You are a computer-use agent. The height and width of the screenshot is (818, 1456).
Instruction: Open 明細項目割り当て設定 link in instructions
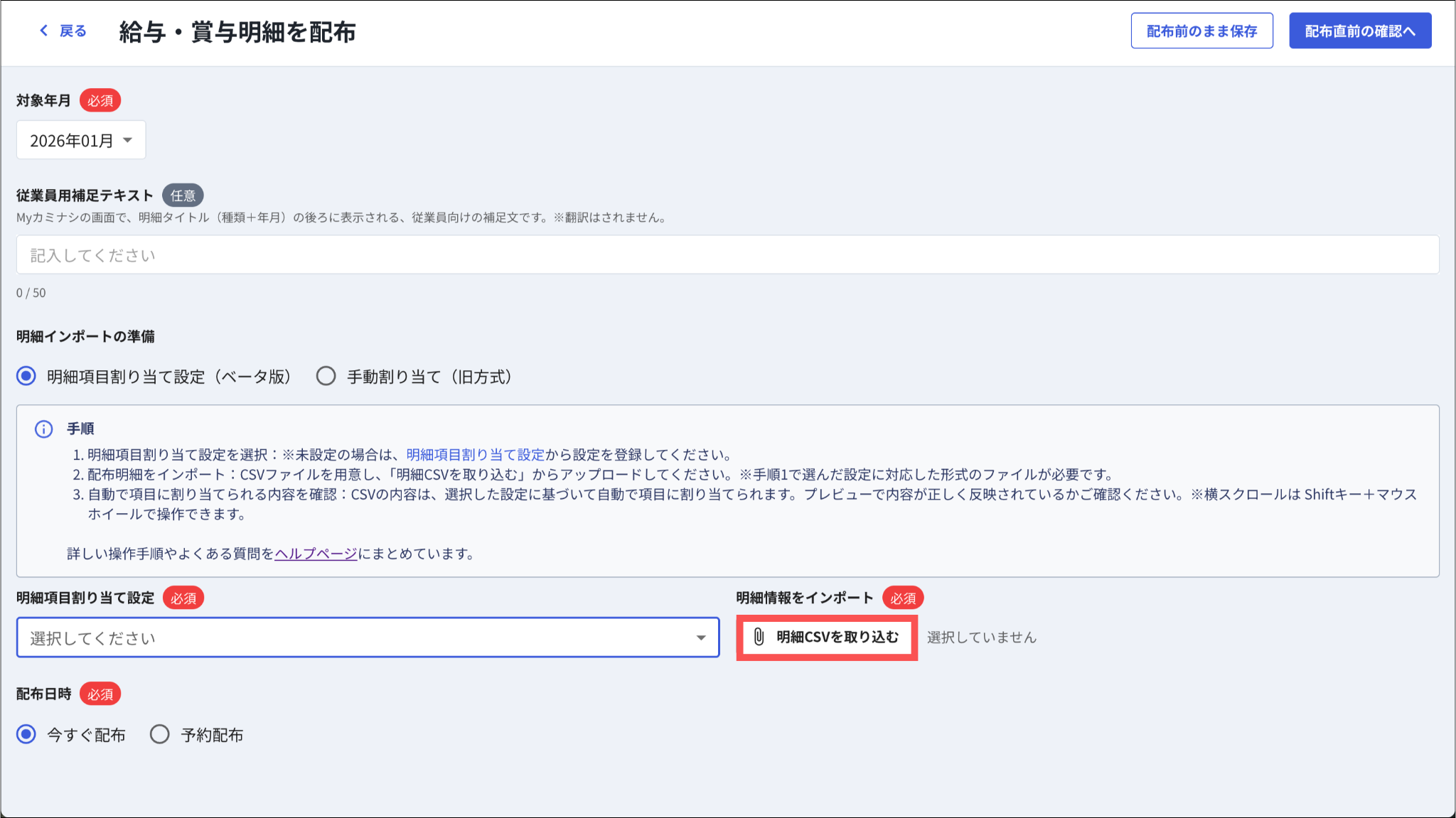coord(475,455)
